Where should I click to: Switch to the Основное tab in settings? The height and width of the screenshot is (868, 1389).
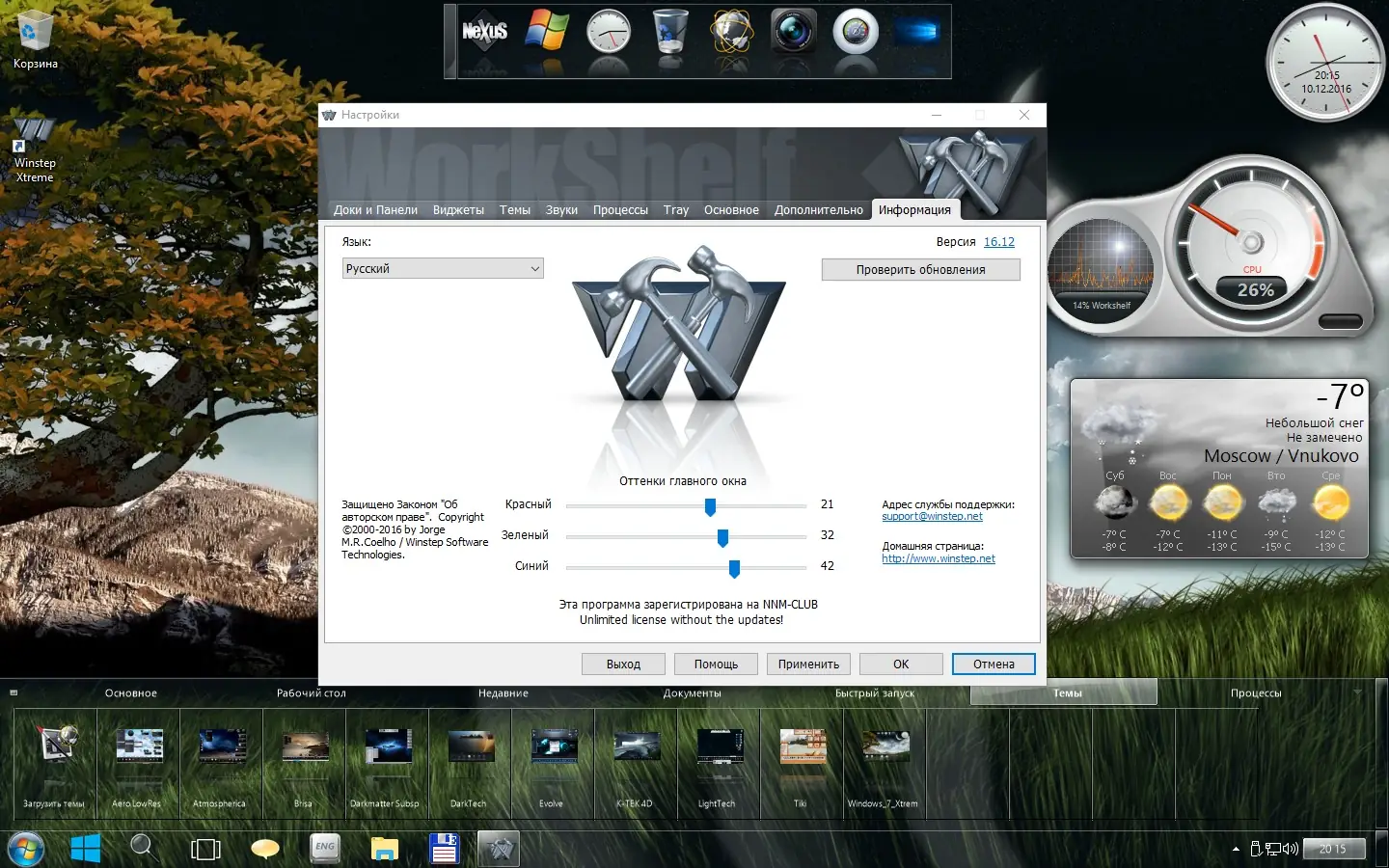(731, 210)
